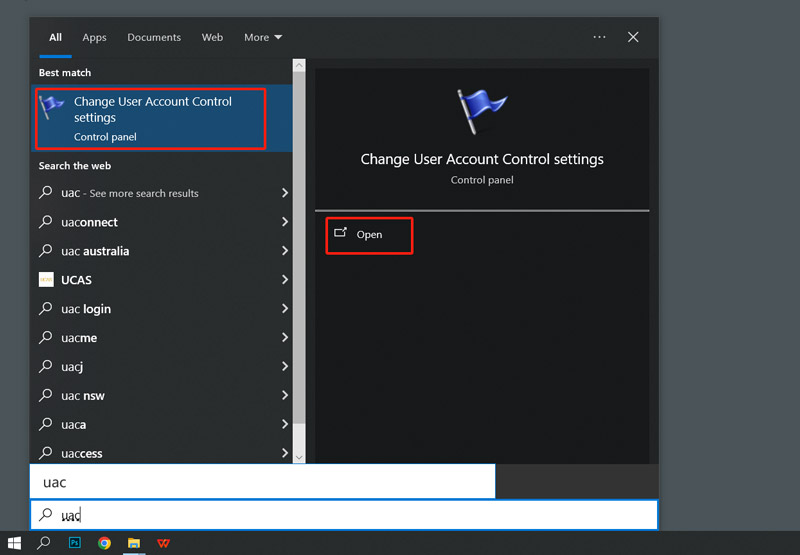Open Photoshop from the taskbar
The width and height of the screenshot is (800, 555).
pos(75,543)
